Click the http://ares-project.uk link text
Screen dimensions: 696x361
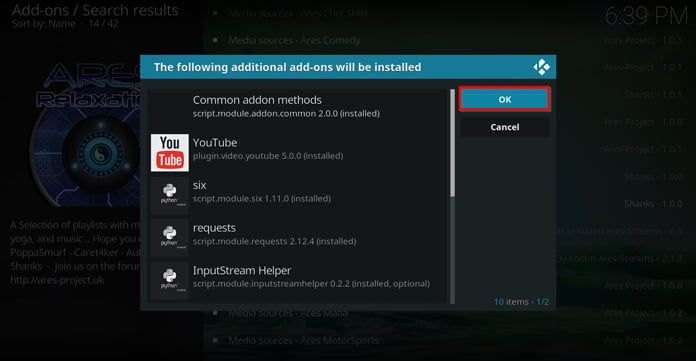coord(57,280)
